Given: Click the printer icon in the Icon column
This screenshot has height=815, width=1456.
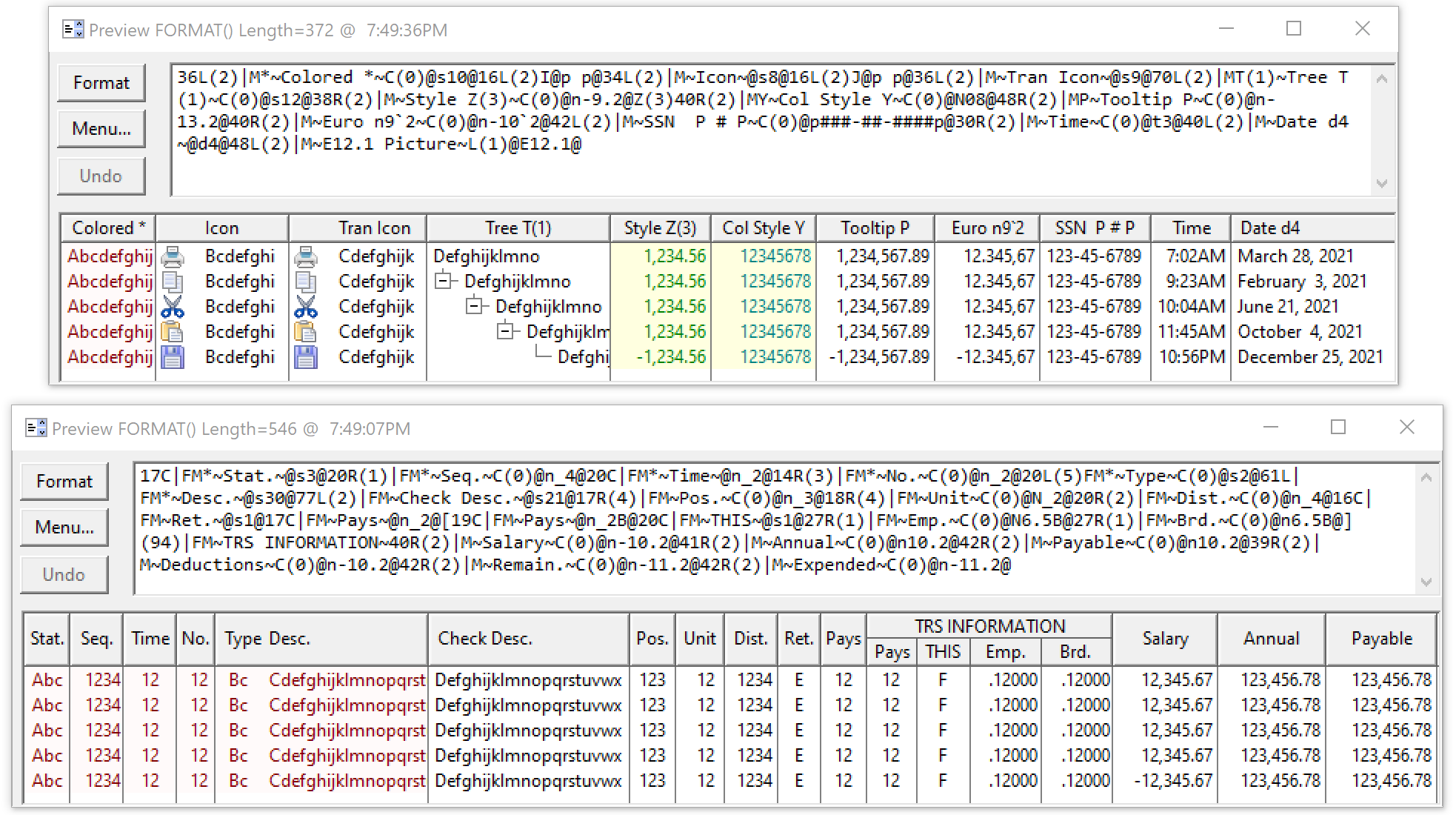Looking at the screenshot, I should pos(173,256).
